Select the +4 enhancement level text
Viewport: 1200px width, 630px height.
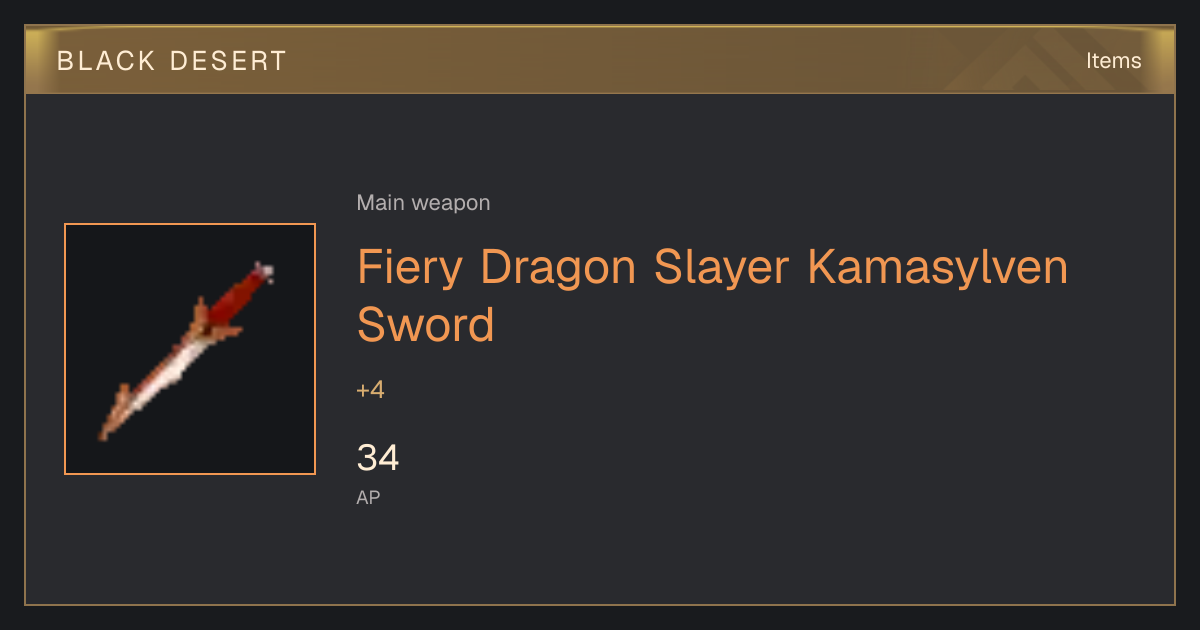pyautogui.click(x=371, y=390)
